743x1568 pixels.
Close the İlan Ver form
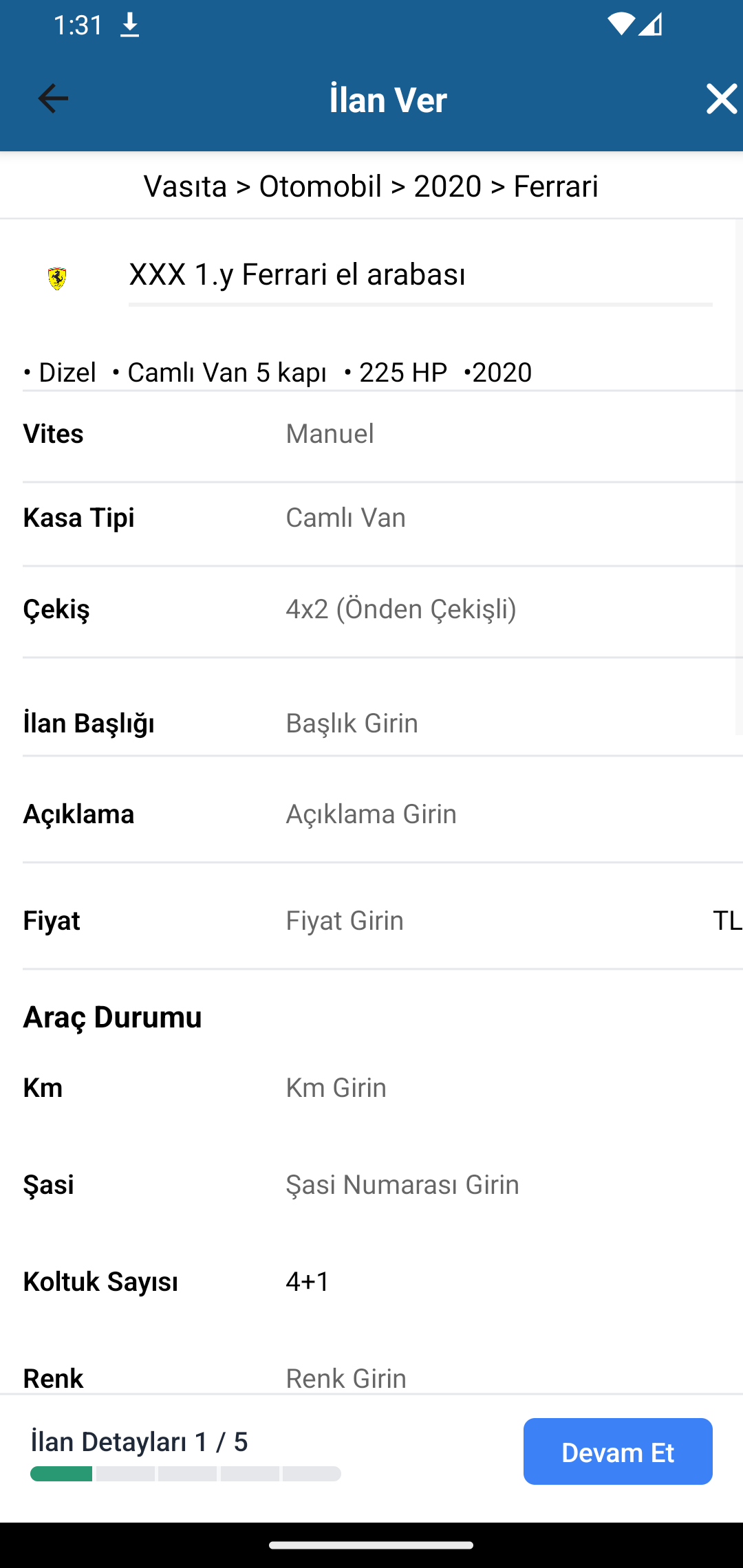[721, 99]
